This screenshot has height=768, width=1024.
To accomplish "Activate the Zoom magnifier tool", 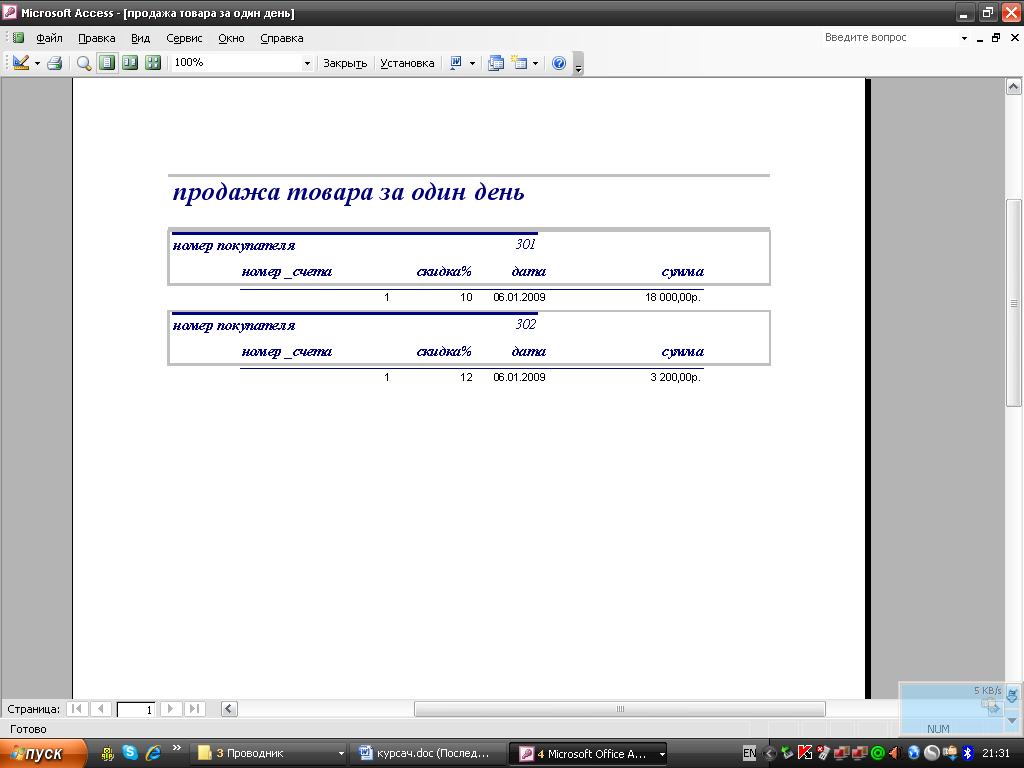I will click(x=84, y=63).
